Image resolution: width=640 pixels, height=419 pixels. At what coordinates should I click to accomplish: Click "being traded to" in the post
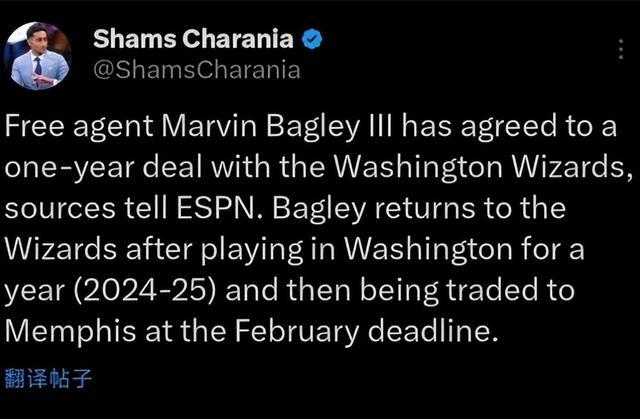pyautogui.click(x=468, y=290)
